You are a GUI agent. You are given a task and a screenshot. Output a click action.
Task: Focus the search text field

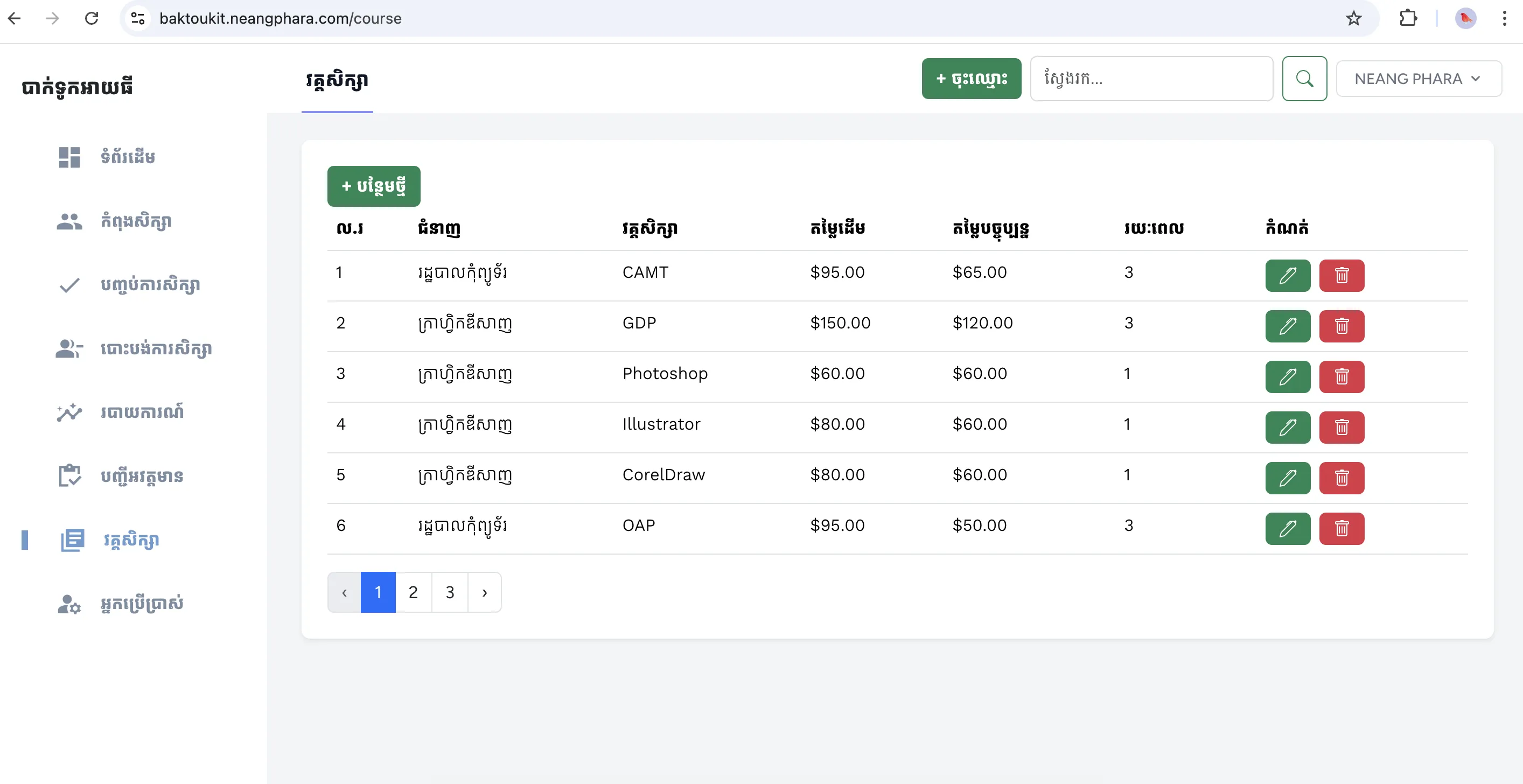click(1150, 79)
